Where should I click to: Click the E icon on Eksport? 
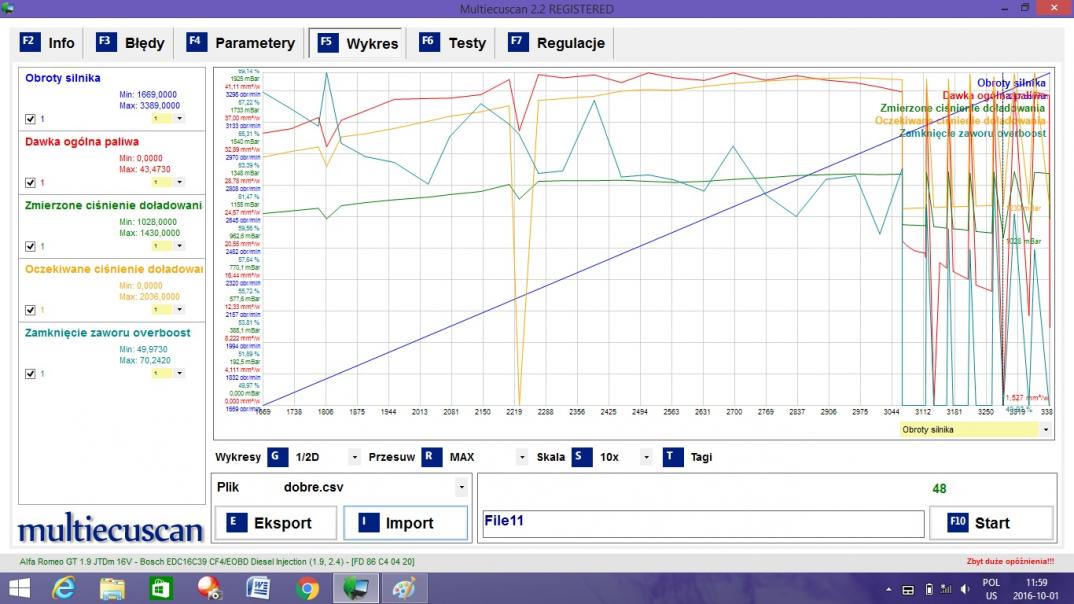pyautogui.click(x=236, y=523)
